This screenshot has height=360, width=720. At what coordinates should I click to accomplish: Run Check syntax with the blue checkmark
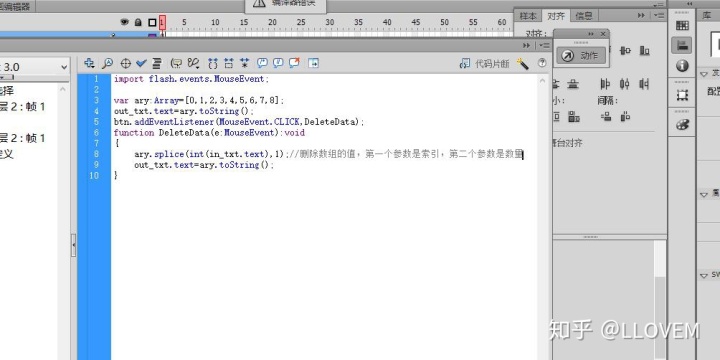point(141,63)
